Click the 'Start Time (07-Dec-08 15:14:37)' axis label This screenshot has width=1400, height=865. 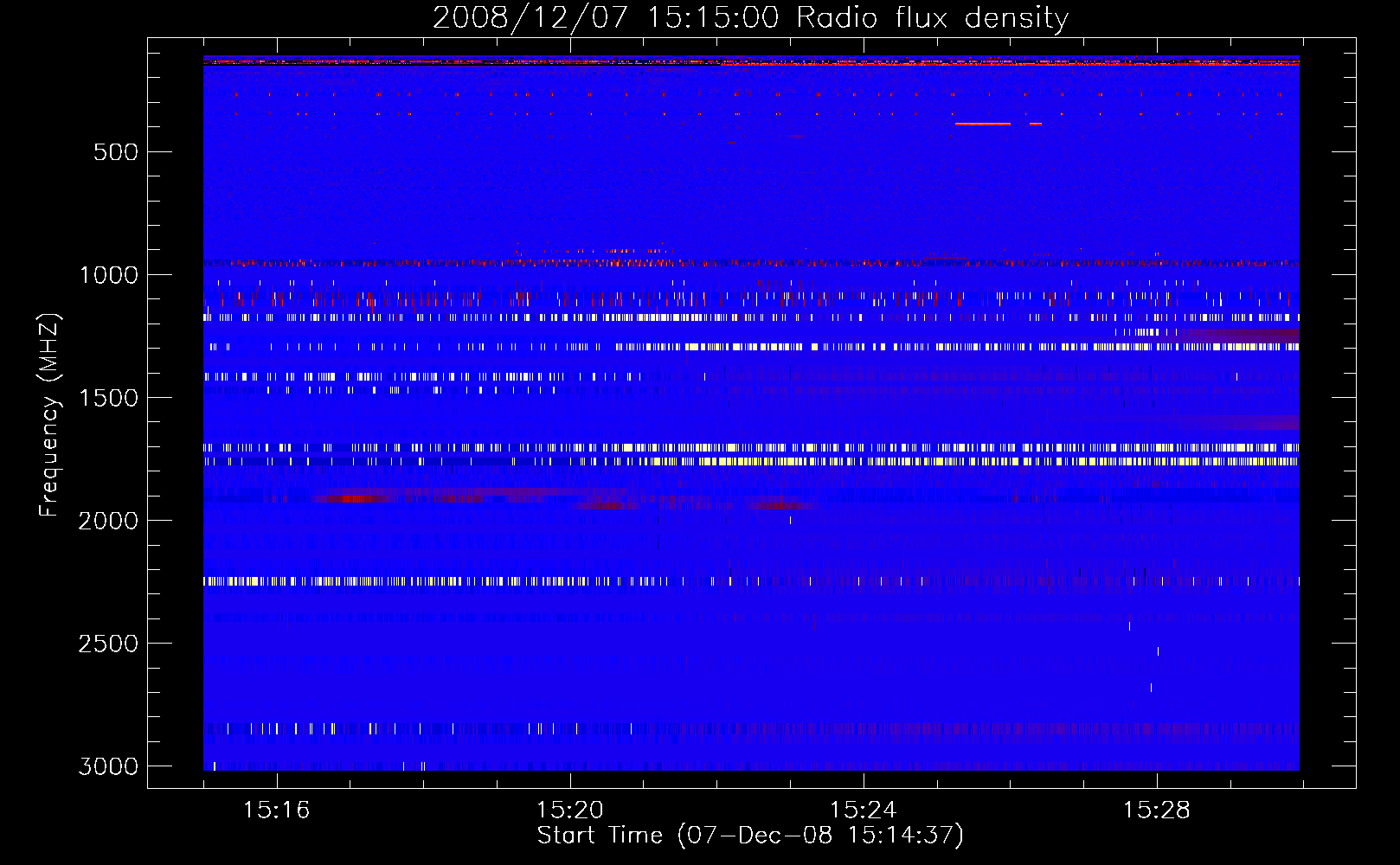point(750,836)
